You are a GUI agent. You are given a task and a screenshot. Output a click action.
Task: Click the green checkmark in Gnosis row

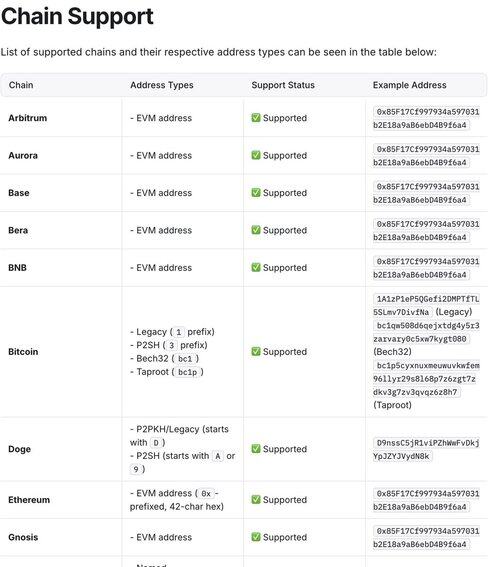click(x=256, y=537)
